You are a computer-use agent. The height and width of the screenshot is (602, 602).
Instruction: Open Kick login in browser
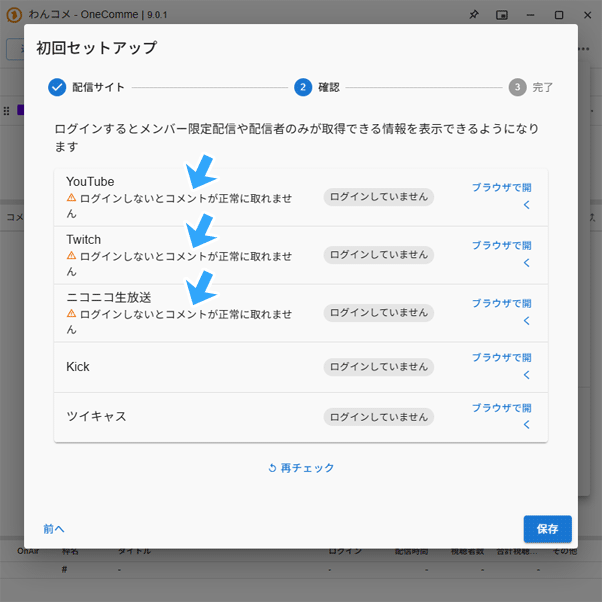(501, 366)
